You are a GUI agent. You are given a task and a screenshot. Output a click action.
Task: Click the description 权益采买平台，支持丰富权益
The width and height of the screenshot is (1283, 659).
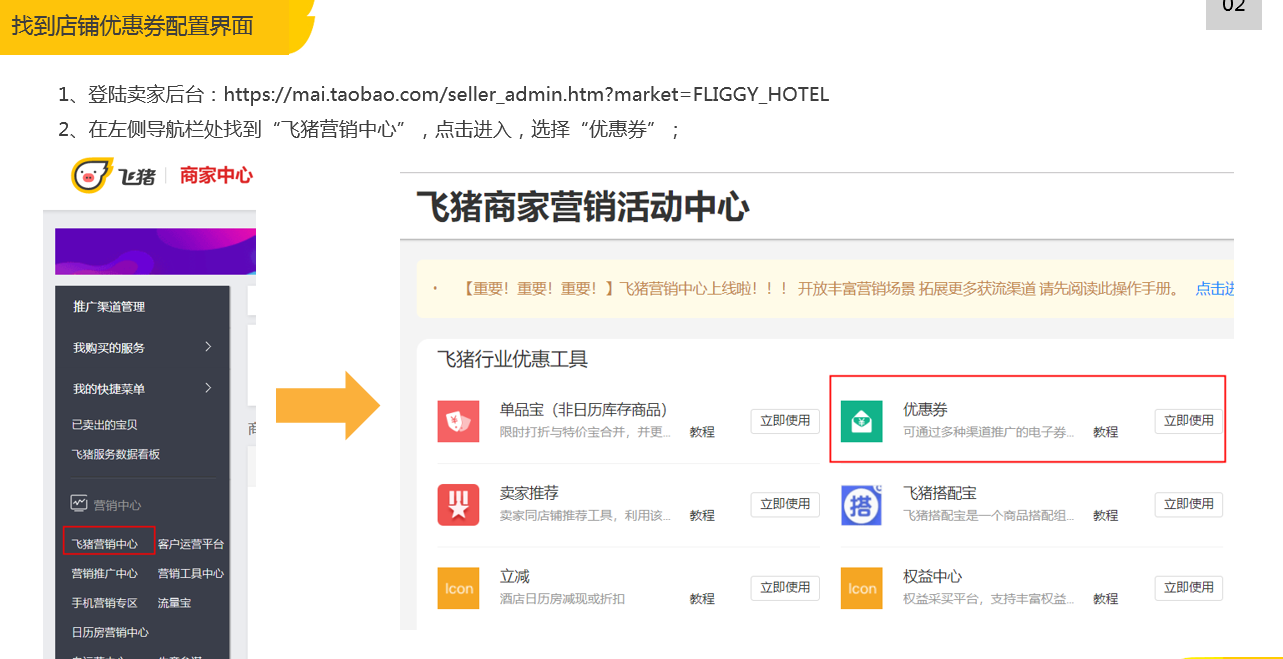point(989,599)
